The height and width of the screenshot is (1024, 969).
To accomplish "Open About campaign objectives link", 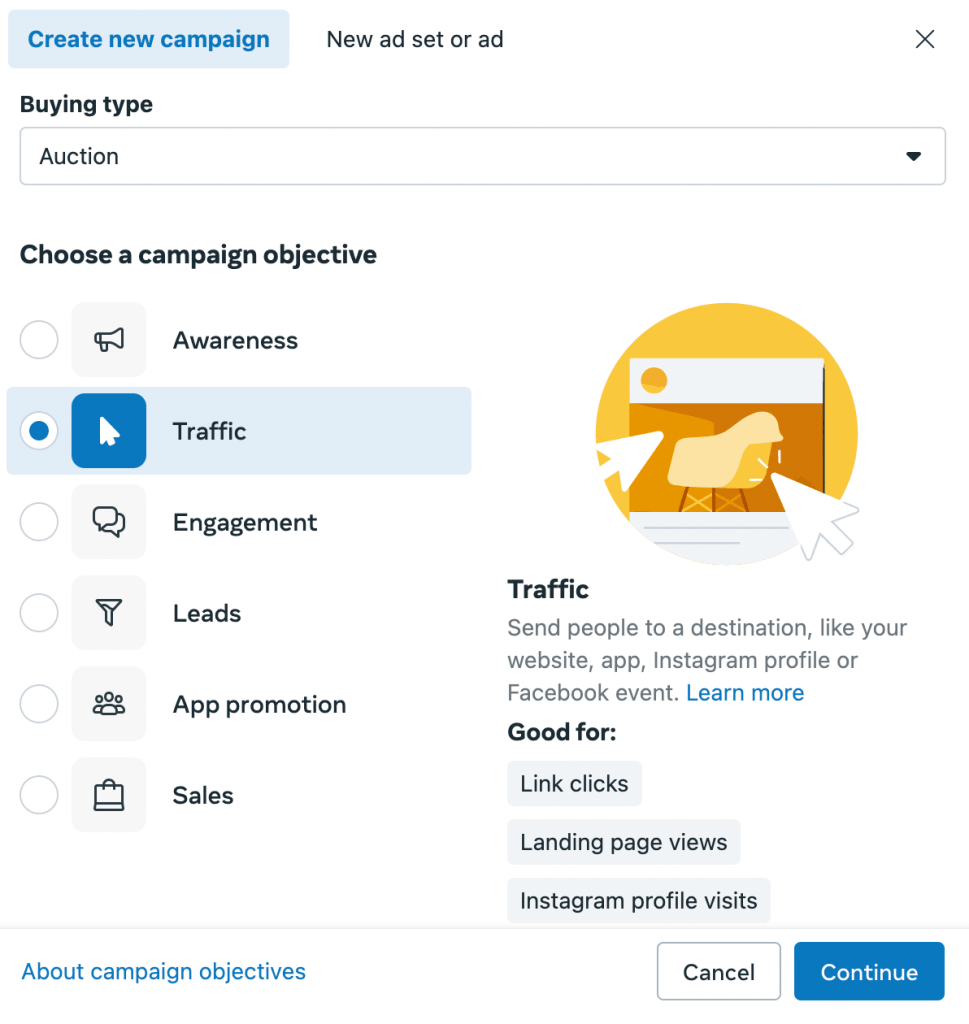I will [x=164, y=971].
